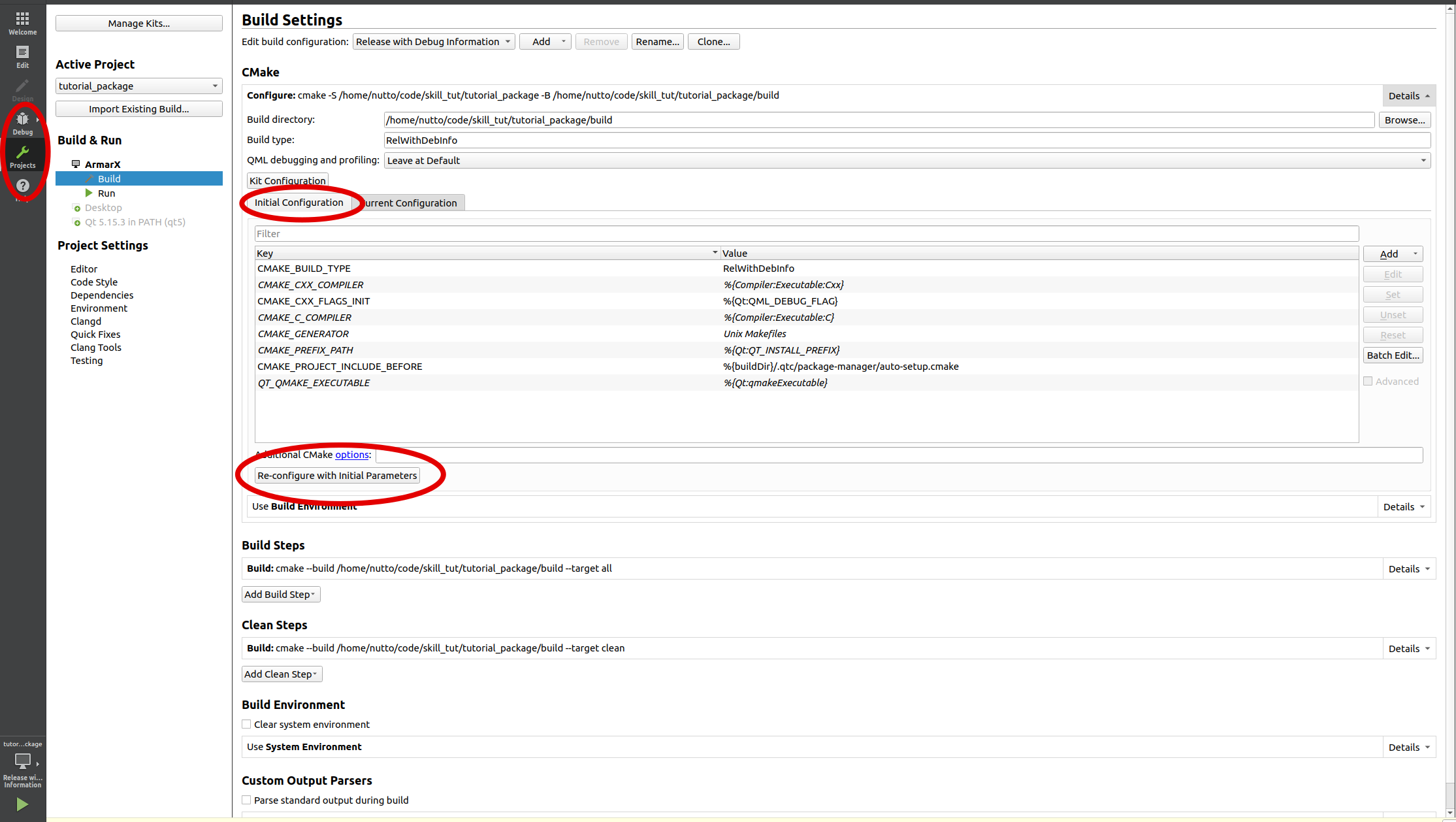Switch to the Current Configuration tab
The image size is (1456, 822).
click(x=410, y=203)
